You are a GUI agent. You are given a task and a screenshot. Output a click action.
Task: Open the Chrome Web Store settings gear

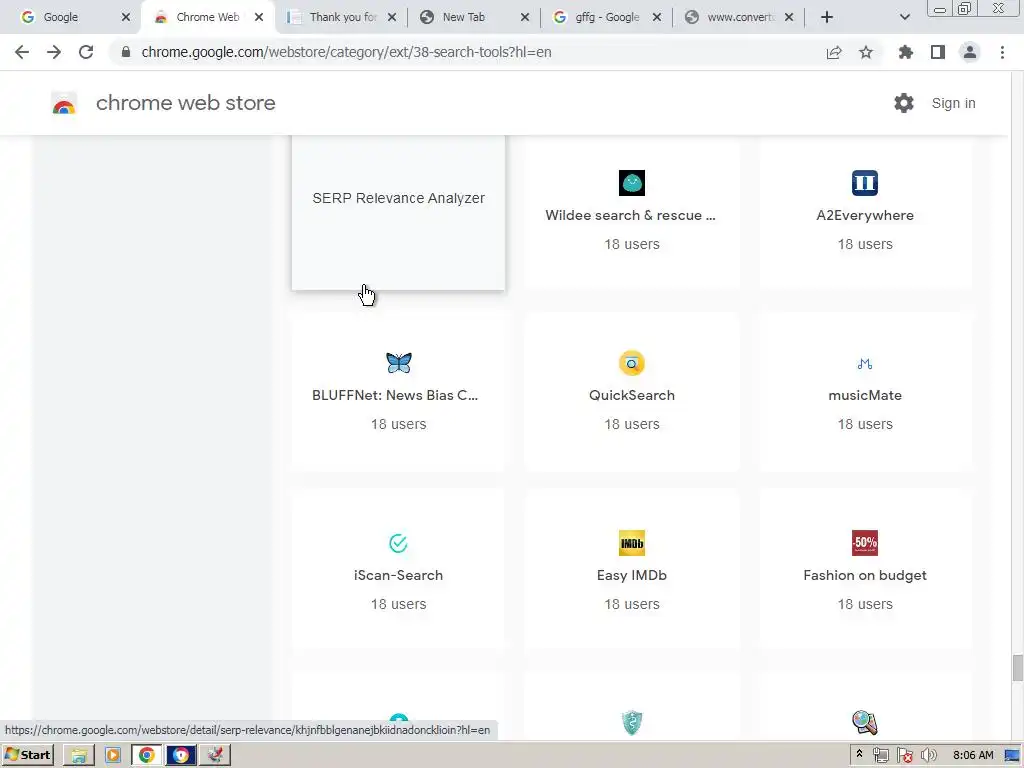pyautogui.click(x=904, y=103)
